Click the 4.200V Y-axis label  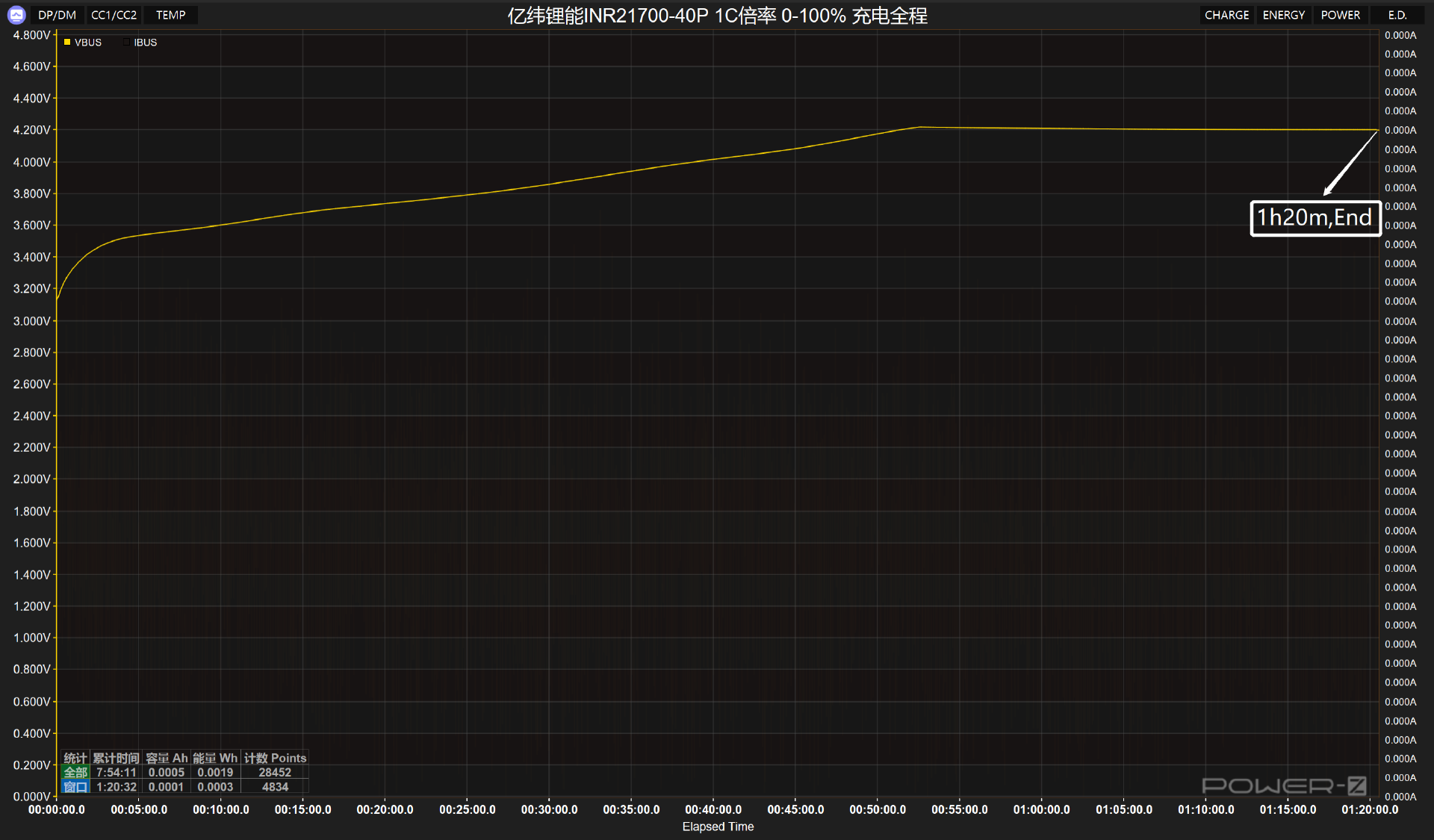coord(31,130)
